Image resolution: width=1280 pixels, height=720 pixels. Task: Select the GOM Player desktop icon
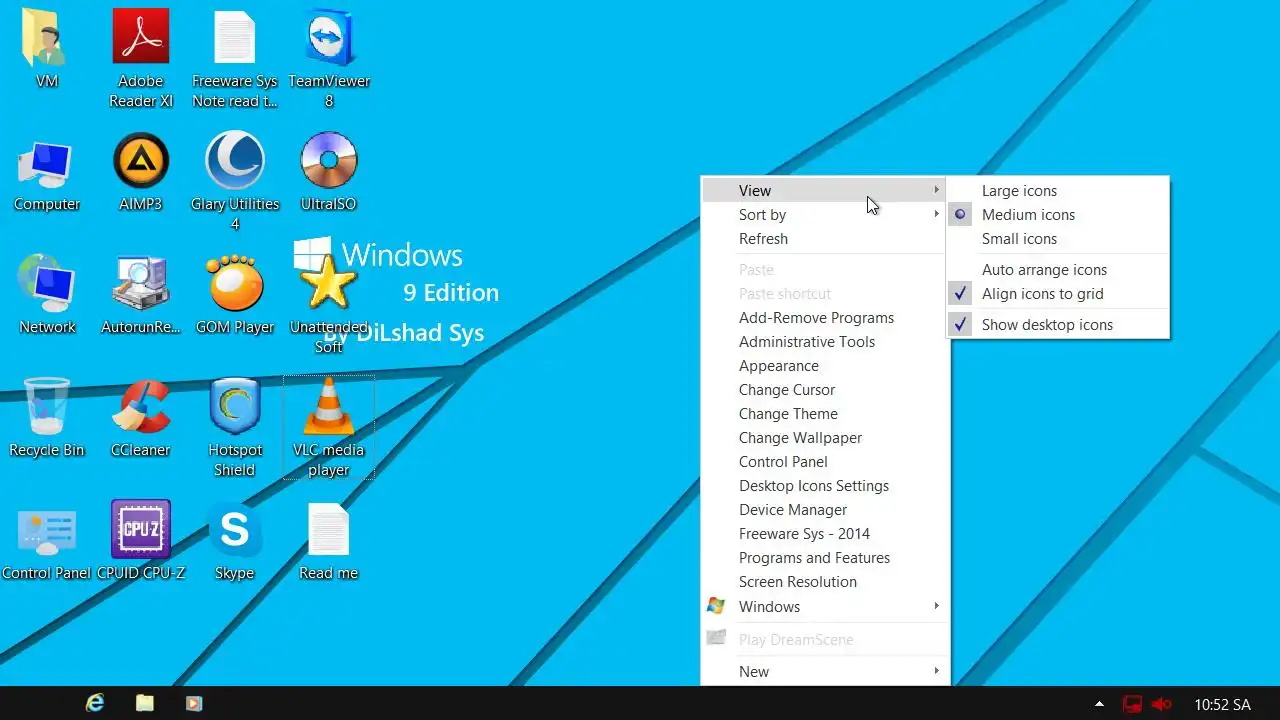coord(235,295)
